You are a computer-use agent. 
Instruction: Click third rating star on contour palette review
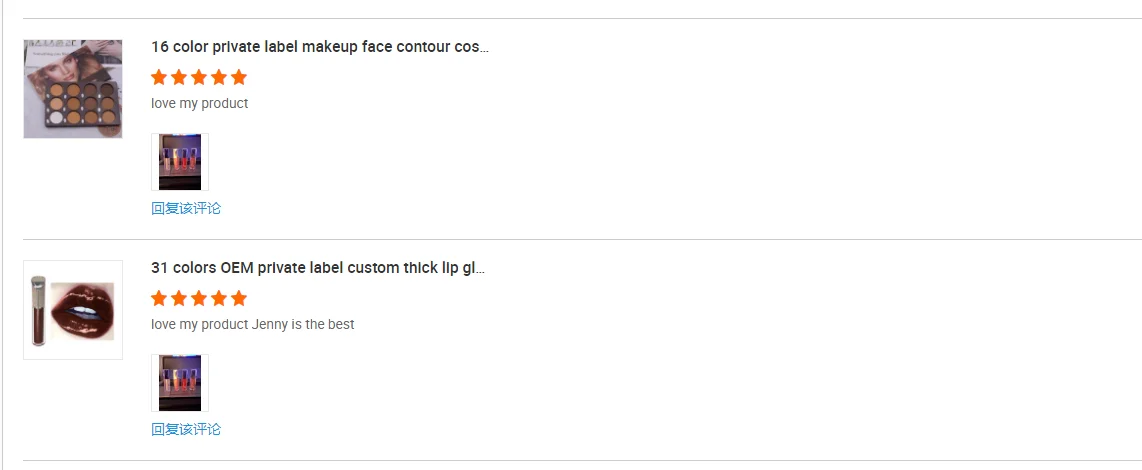[199, 78]
